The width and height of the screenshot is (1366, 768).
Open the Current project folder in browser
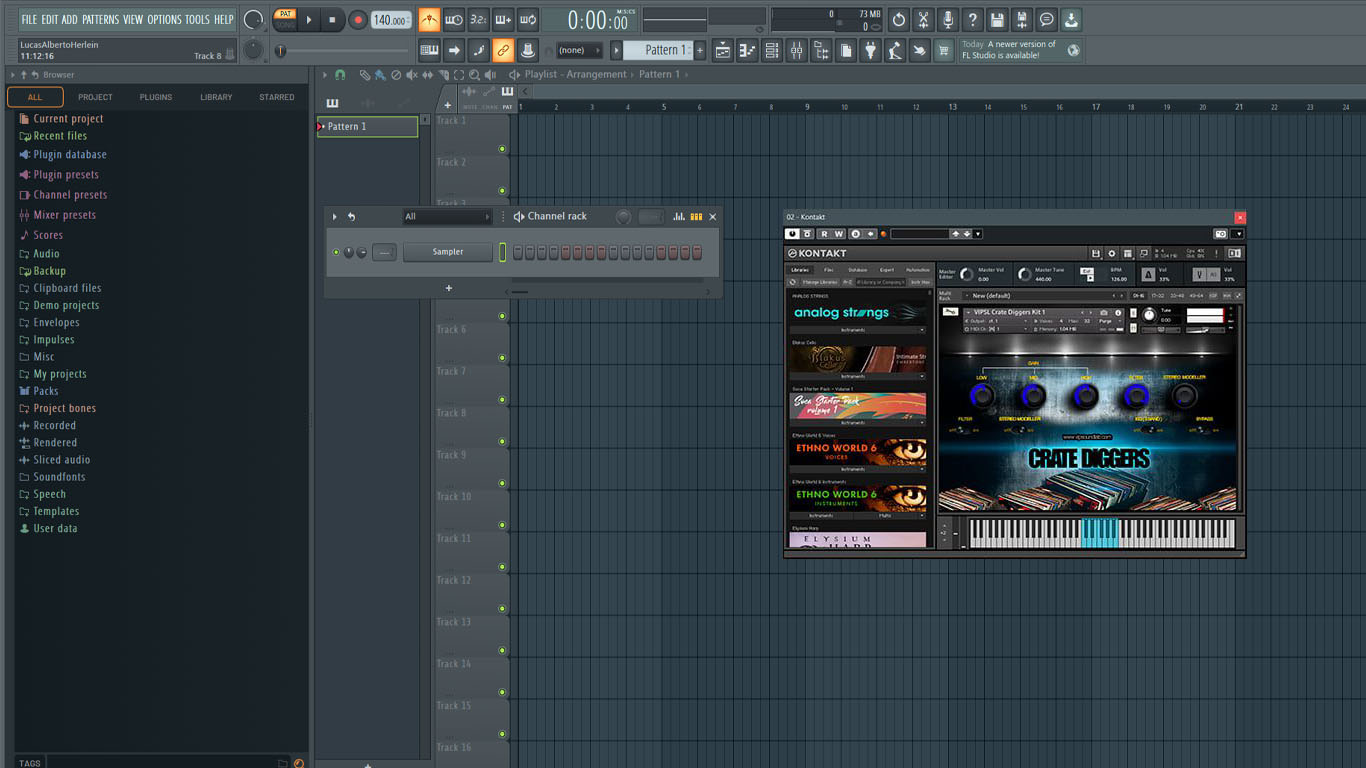pos(68,118)
